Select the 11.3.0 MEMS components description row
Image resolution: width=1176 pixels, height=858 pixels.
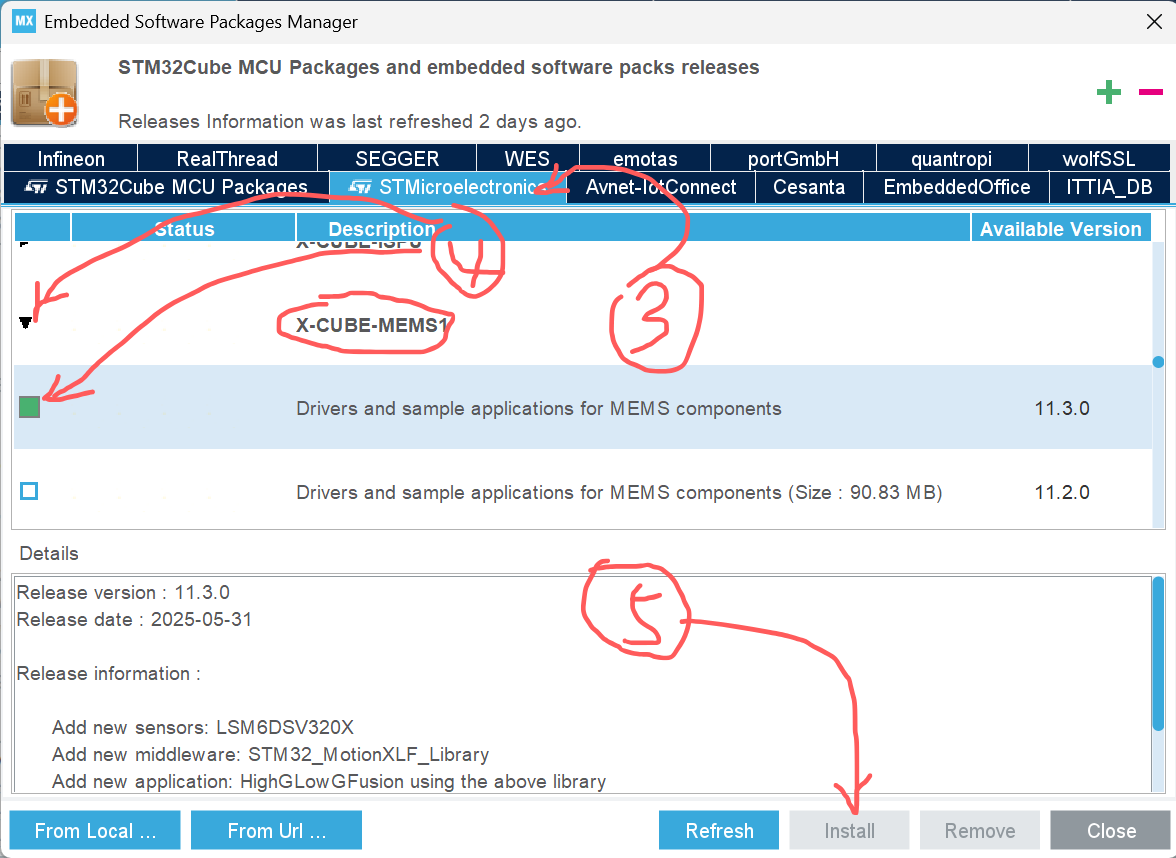point(583,407)
